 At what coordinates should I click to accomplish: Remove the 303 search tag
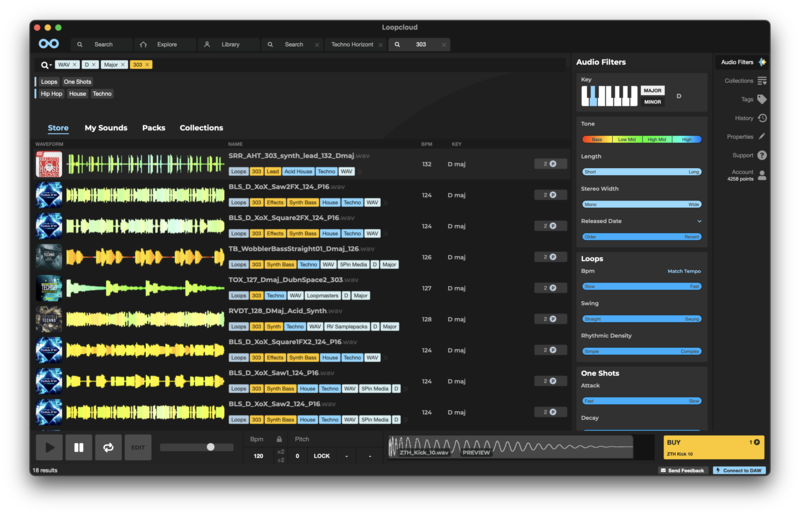[147, 65]
